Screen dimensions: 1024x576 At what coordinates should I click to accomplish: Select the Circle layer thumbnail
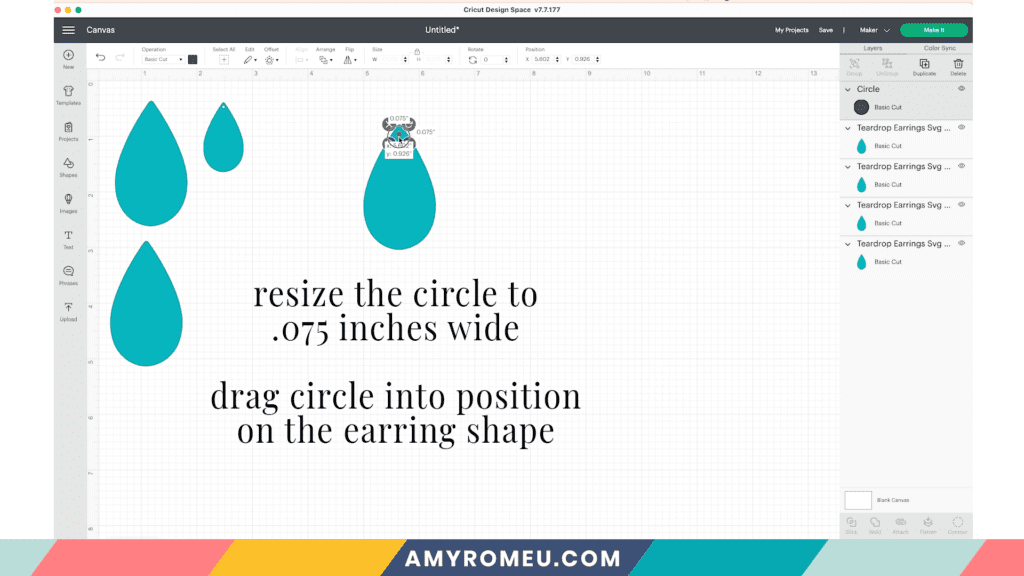tap(861, 107)
